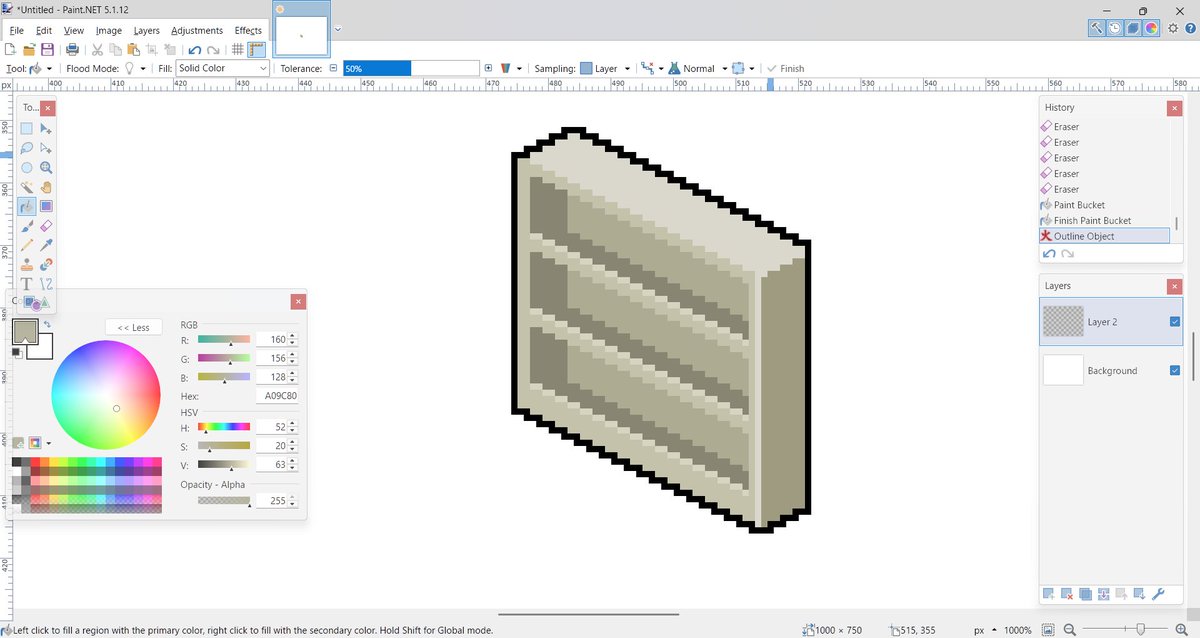1200x638 pixels.
Task: Click the primary color swatch
Action: click(x=25, y=331)
